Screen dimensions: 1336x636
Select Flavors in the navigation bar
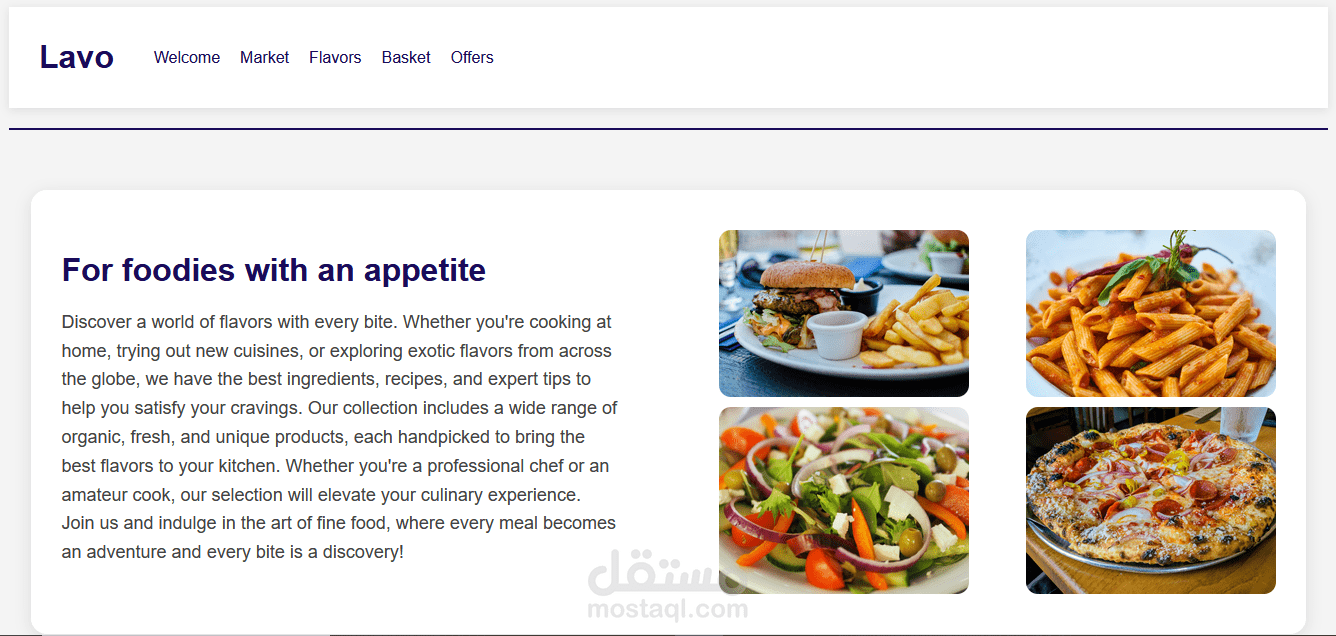point(335,58)
